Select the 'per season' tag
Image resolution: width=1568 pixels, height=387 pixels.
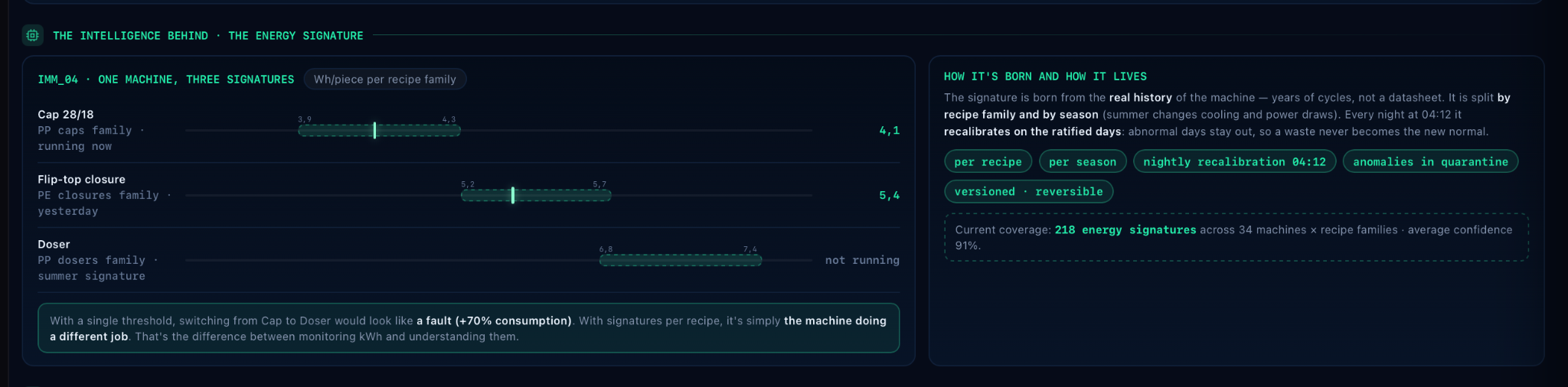[x=1083, y=161]
